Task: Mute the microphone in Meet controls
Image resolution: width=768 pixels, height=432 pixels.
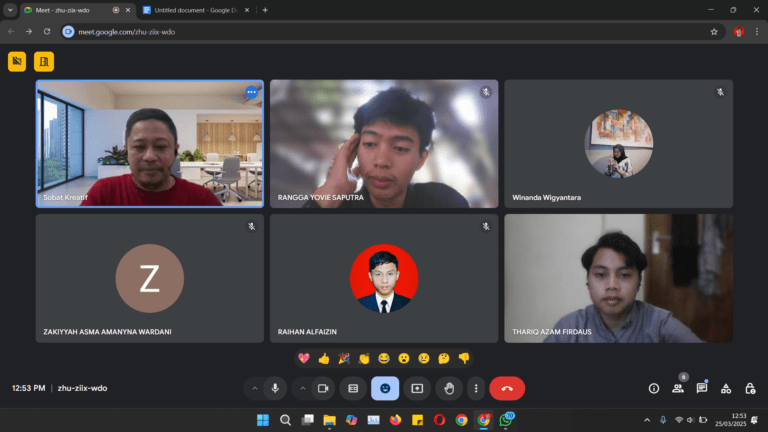Action: 275,388
